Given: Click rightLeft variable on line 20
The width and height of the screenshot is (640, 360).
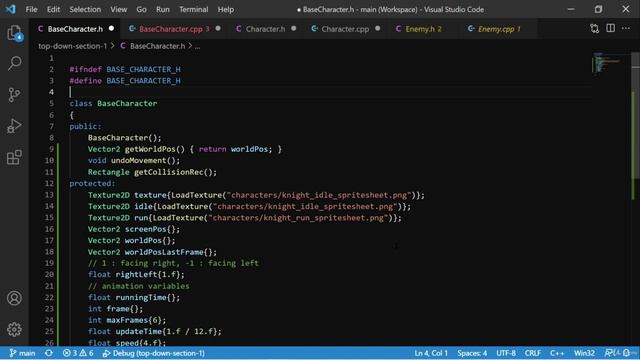Looking at the screenshot, I should [x=136, y=274].
